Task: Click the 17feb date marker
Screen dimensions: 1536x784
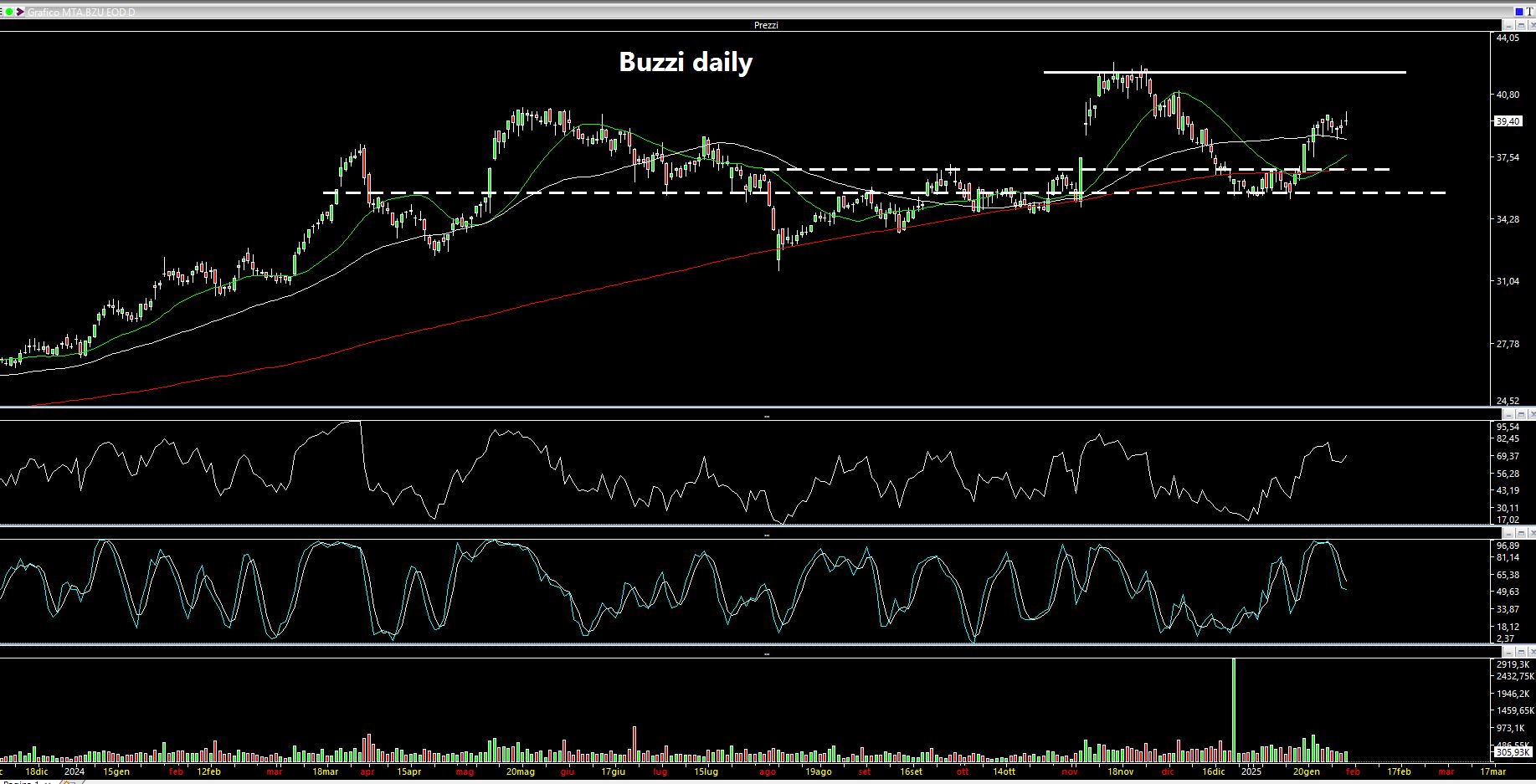Action: (x=1399, y=771)
